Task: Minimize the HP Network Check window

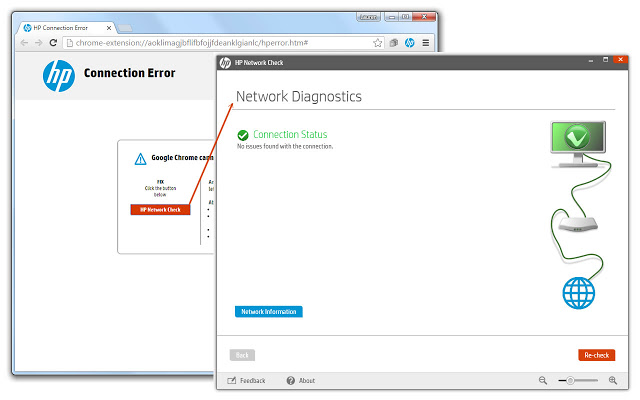Action: click(x=591, y=60)
